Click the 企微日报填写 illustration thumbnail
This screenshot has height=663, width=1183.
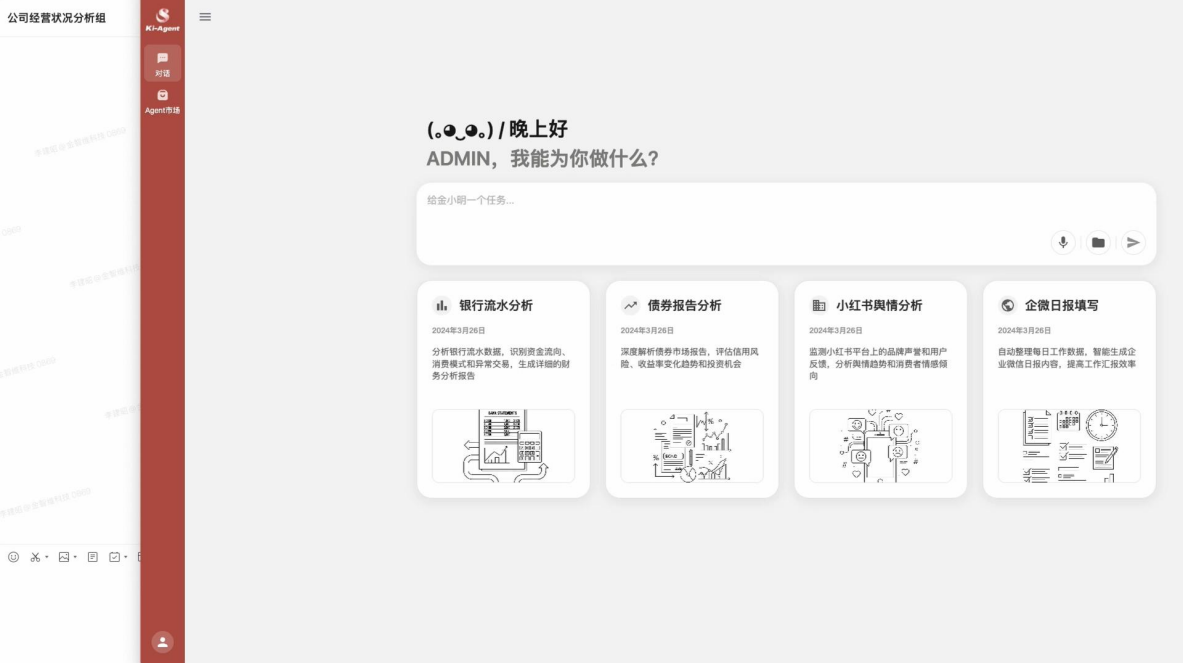click(1069, 446)
